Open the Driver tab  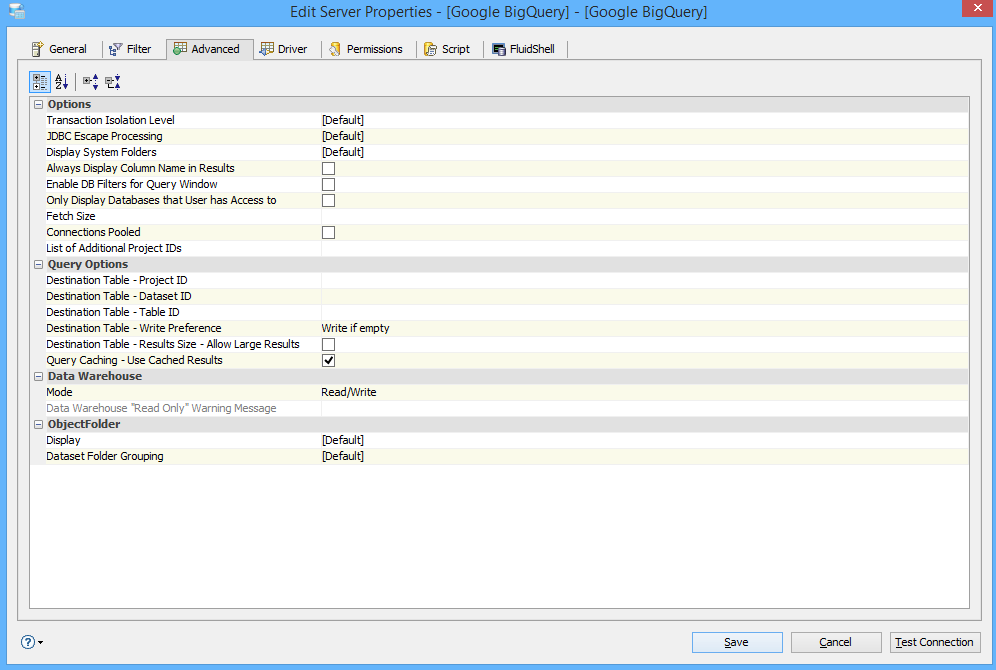pyautogui.click(x=284, y=49)
